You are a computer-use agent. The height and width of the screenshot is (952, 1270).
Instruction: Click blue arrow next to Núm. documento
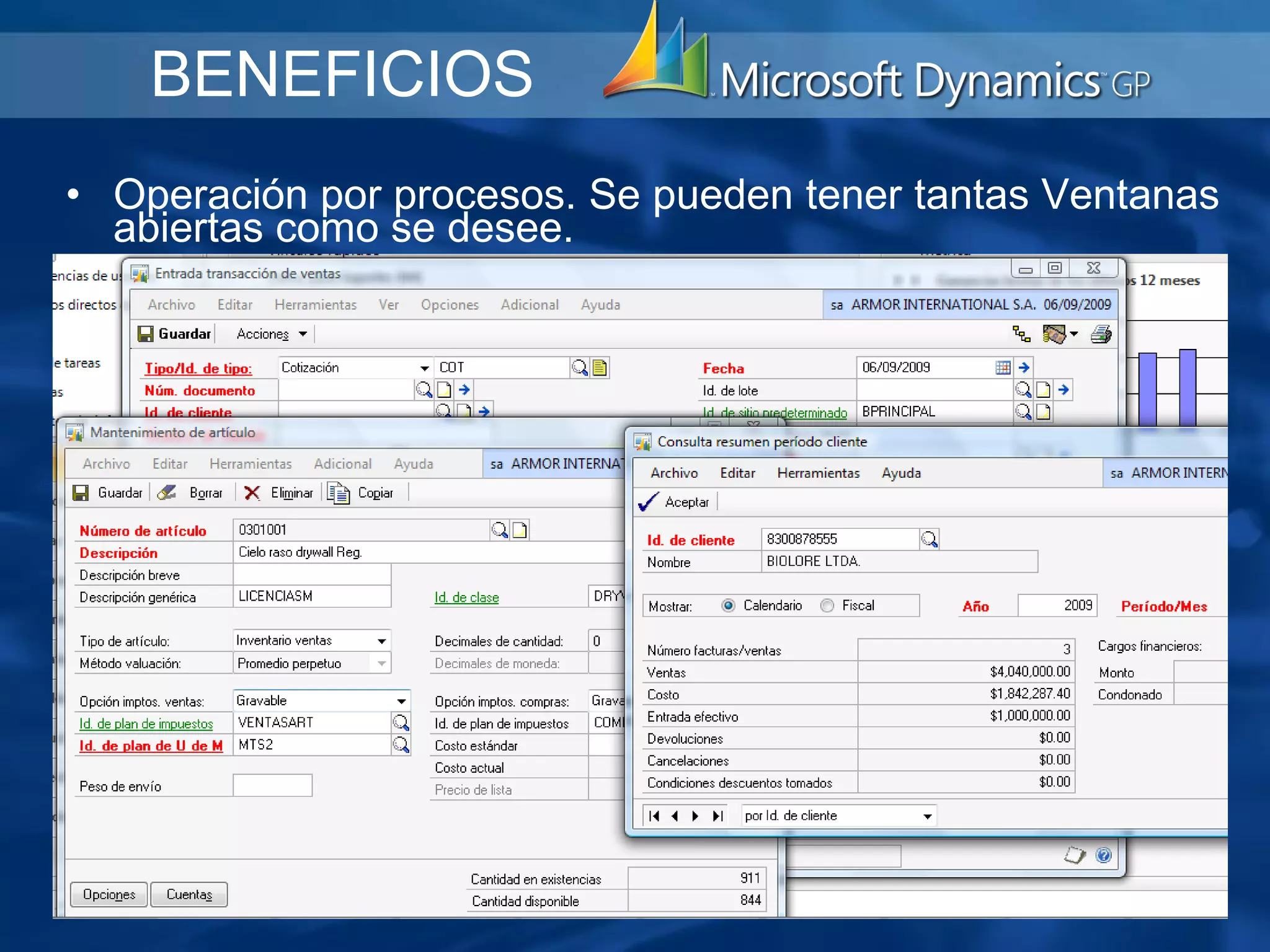click(x=464, y=390)
